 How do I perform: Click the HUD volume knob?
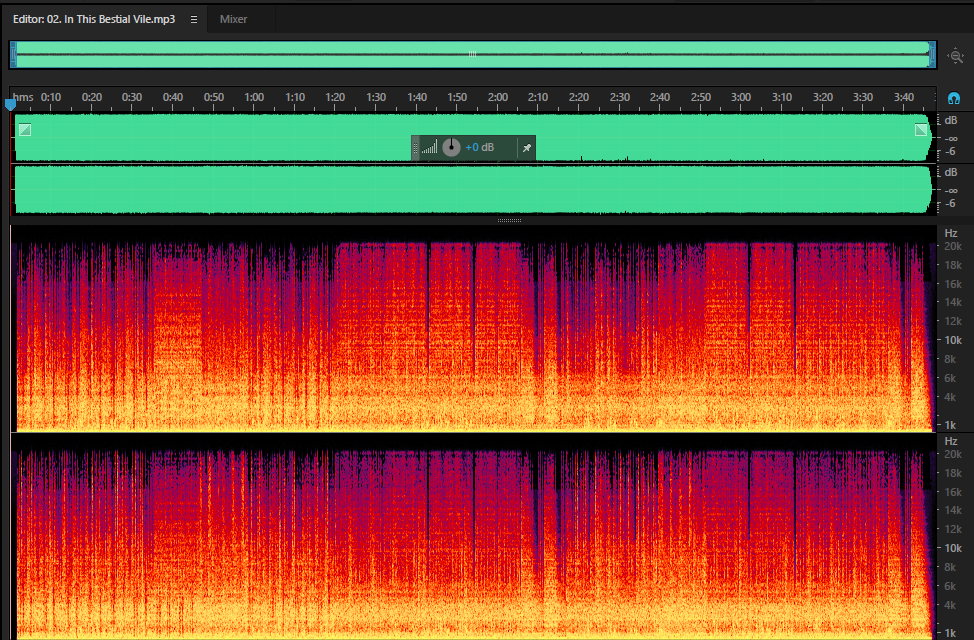coord(452,147)
